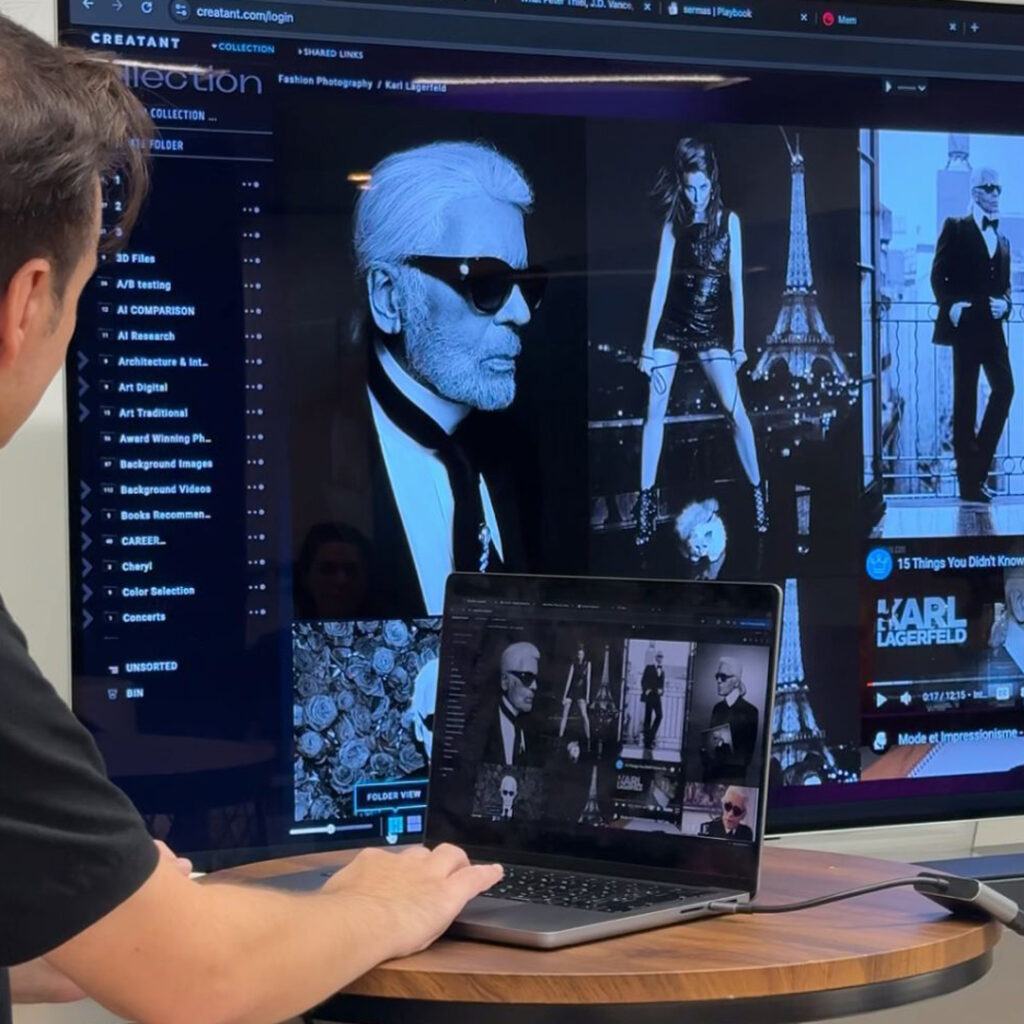
Task: Select the Background Images folder
Action: (166, 464)
